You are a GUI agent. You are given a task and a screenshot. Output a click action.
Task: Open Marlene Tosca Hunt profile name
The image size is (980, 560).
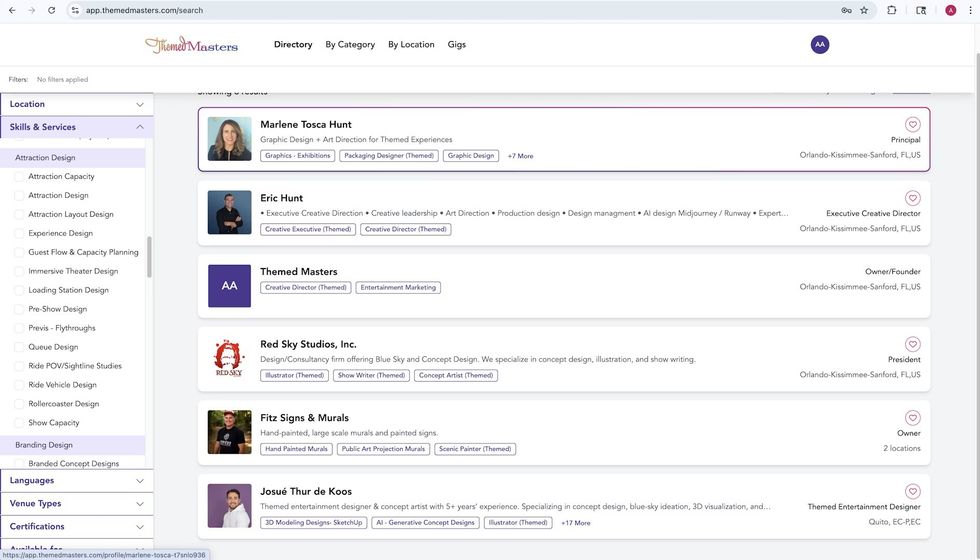pos(306,124)
